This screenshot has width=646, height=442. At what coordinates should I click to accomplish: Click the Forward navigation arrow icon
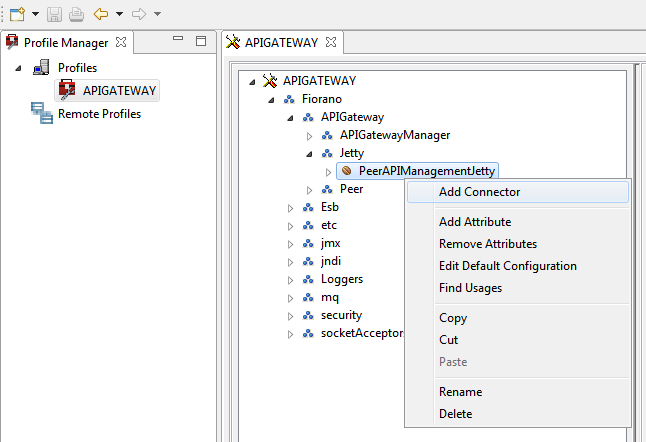coord(139,14)
